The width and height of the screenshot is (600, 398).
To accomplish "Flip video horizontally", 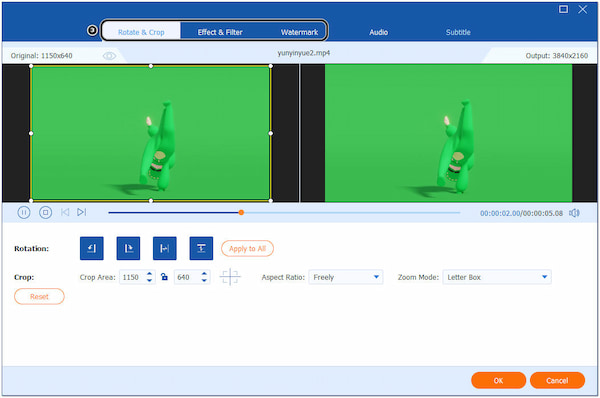I will pyautogui.click(x=165, y=248).
